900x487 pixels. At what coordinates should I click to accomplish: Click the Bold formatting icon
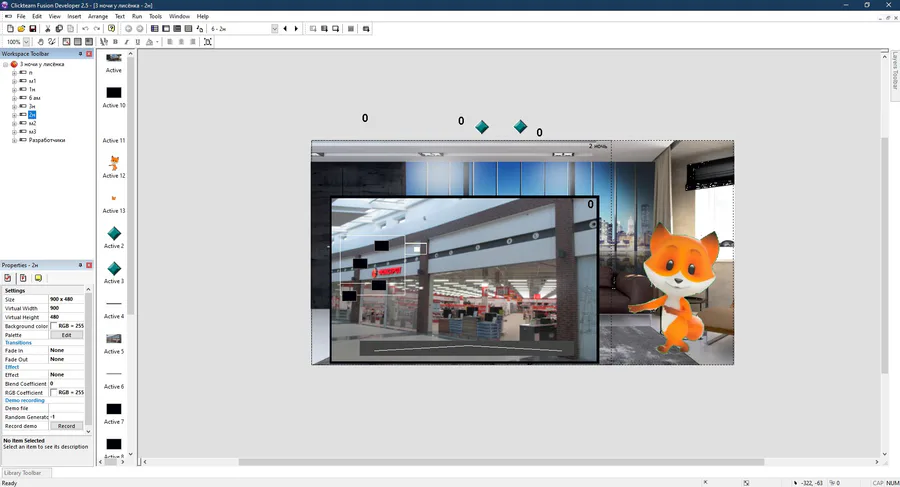click(x=115, y=42)
